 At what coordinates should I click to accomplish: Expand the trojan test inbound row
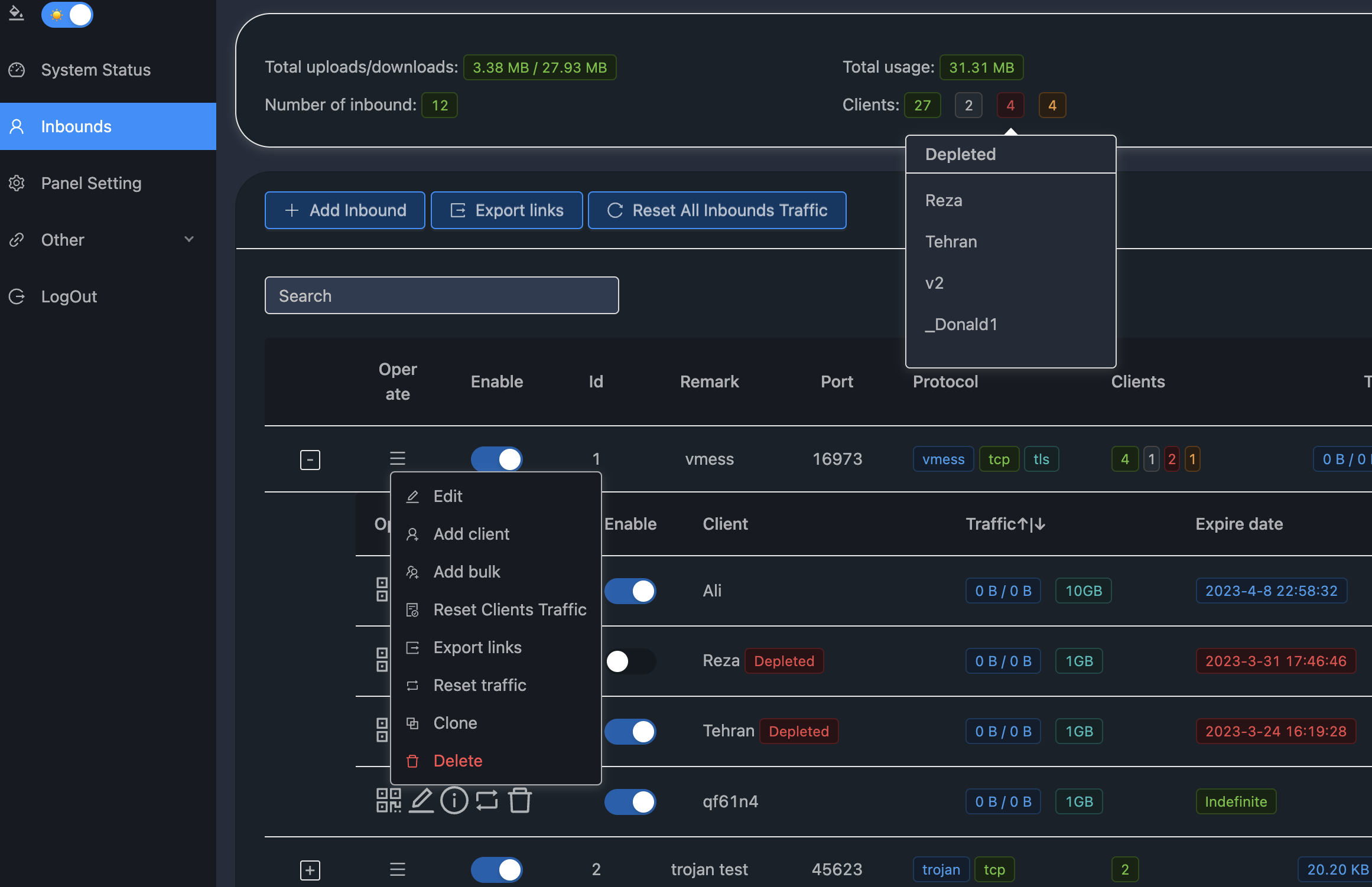coord(310,870)
